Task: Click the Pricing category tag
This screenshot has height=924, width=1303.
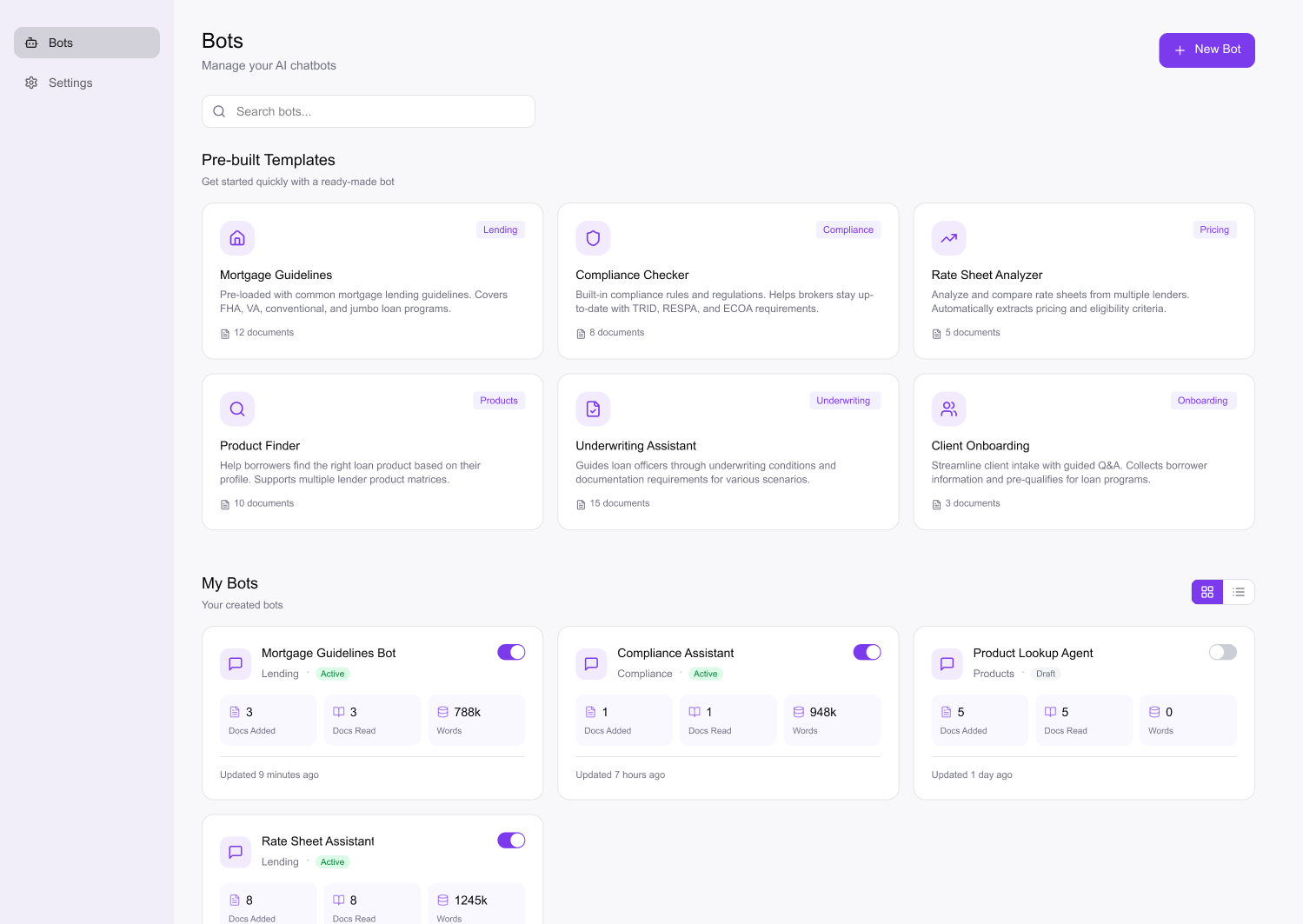Action: pyautogui.click(x=1214, y=229)
